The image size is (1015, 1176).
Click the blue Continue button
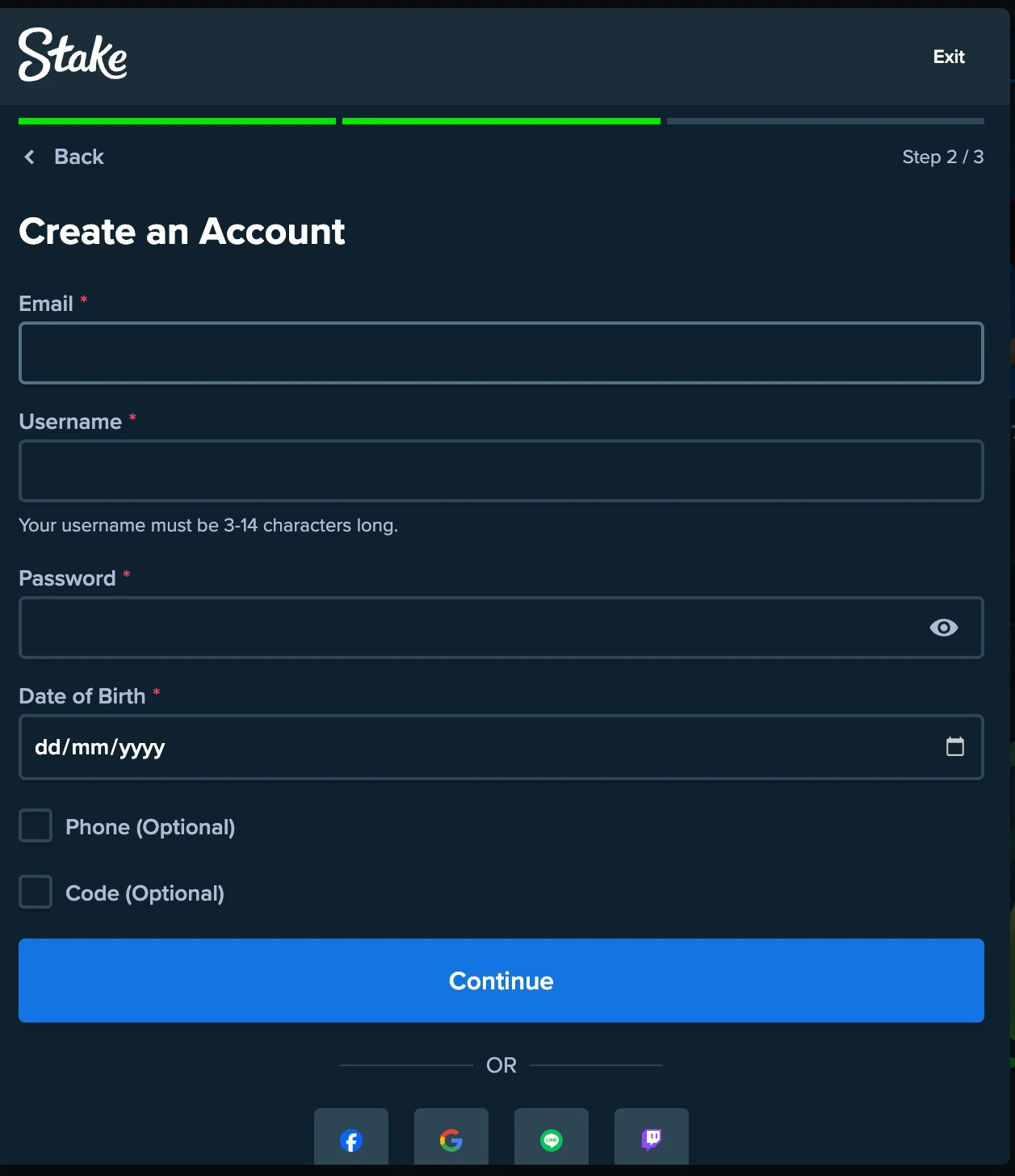501,981
